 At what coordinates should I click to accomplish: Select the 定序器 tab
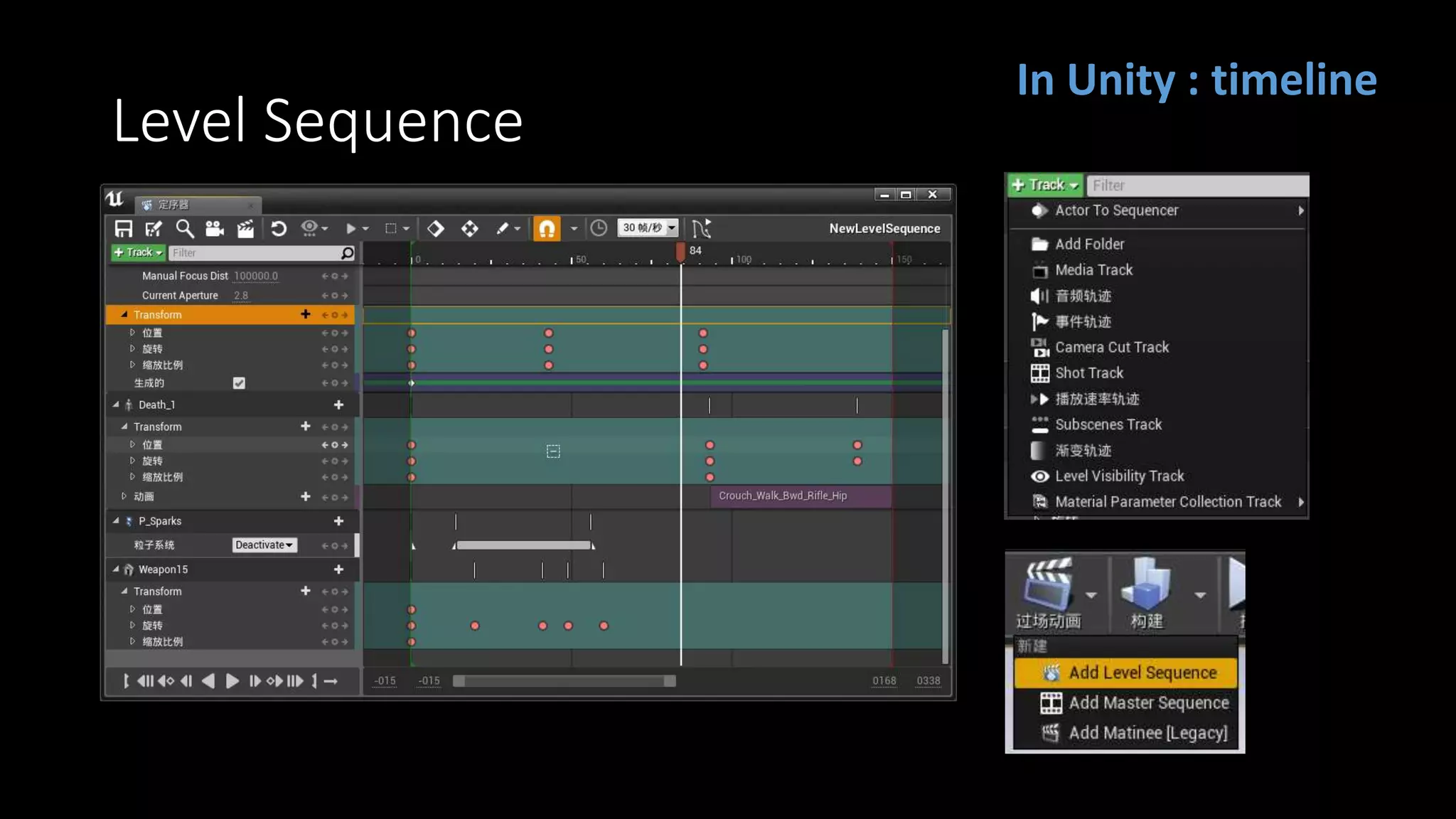click(x=198, y=205)
